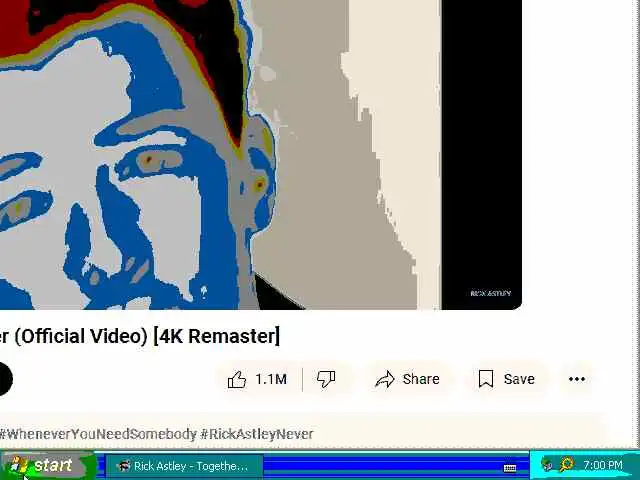Screen dimensions: 640x480
Task: Switch to 'Rick Astley - Togethe…' taskbar window
Action: 184,466
